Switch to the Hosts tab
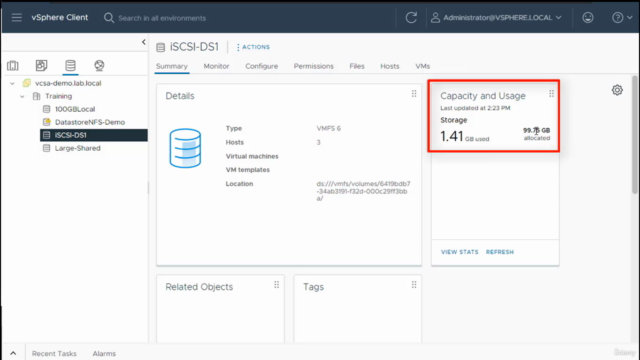Image resolution: width=640 pixels, height=360 pixels. 390,66
